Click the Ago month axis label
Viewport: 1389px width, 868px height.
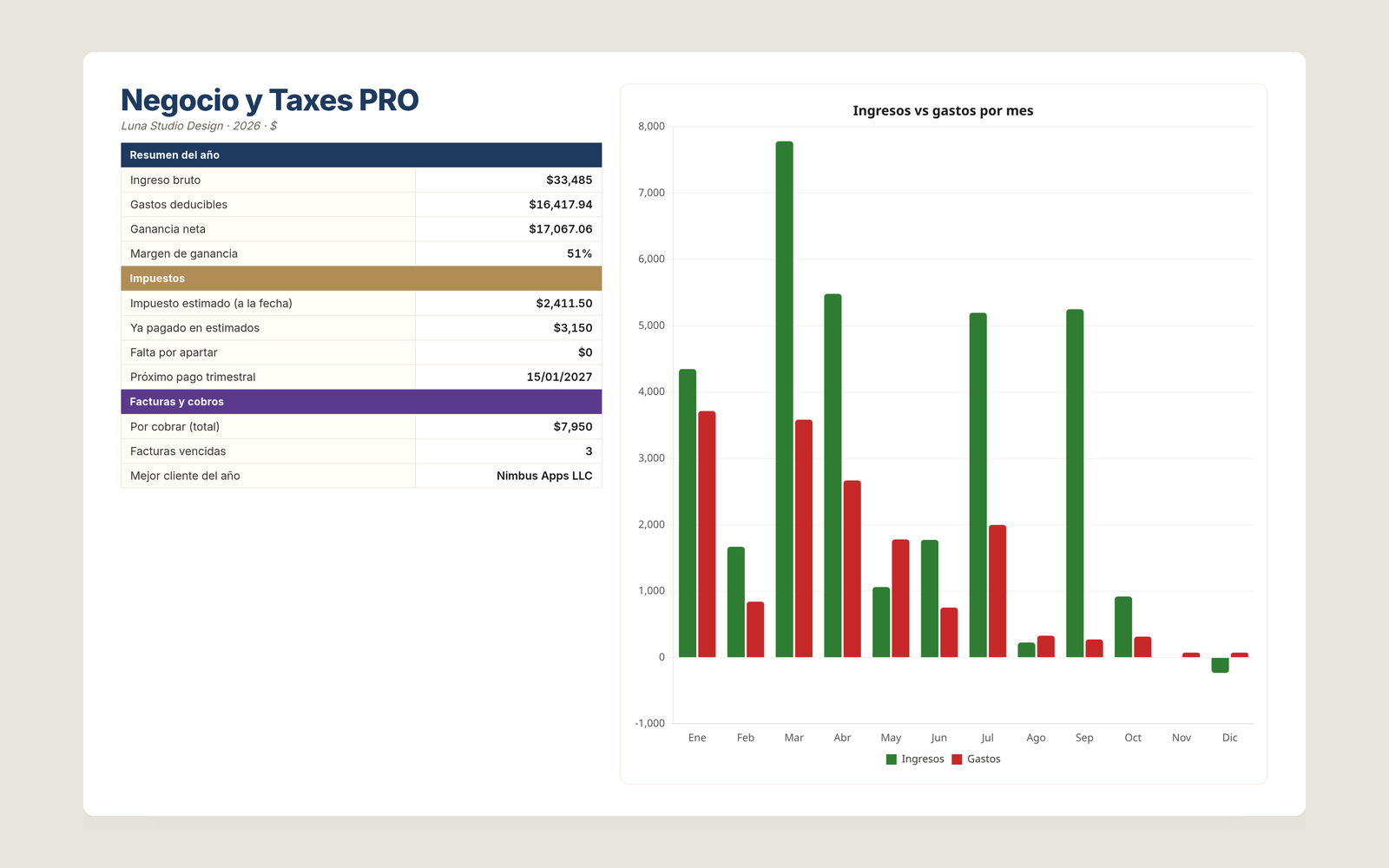click(1036, 738)
